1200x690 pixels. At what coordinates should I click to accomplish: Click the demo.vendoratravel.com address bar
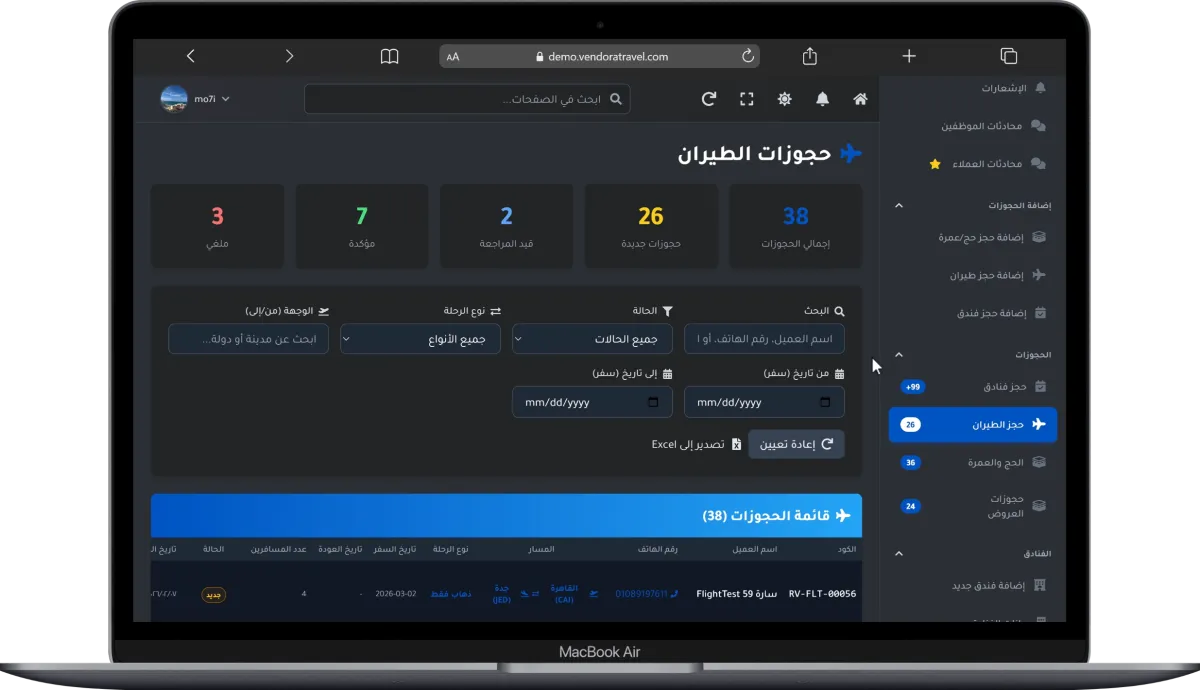coord(600,56)
